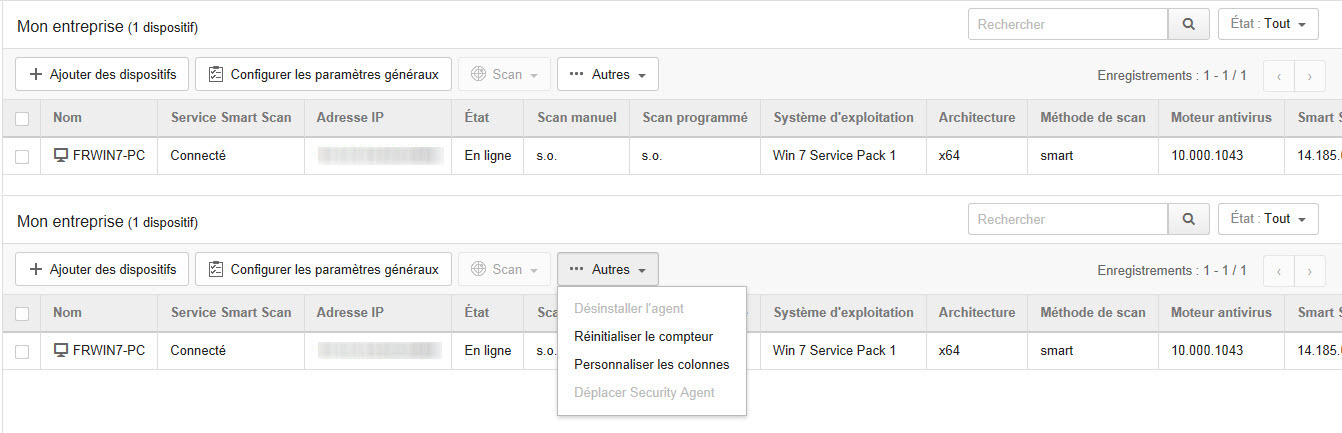Screen dimensions: 1342x433
Task: Click the Système d'exploitation column header in the upper table
Action: [843, 118]
